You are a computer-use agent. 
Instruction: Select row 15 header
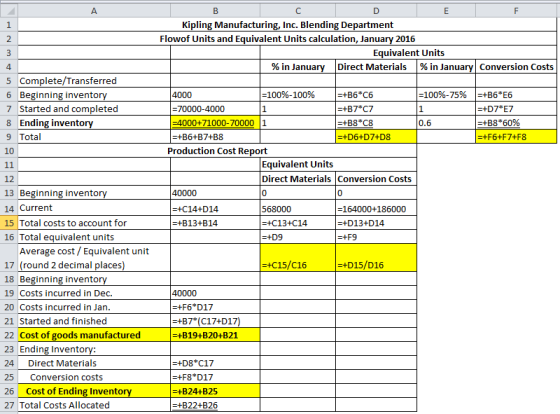click(9, 223)
